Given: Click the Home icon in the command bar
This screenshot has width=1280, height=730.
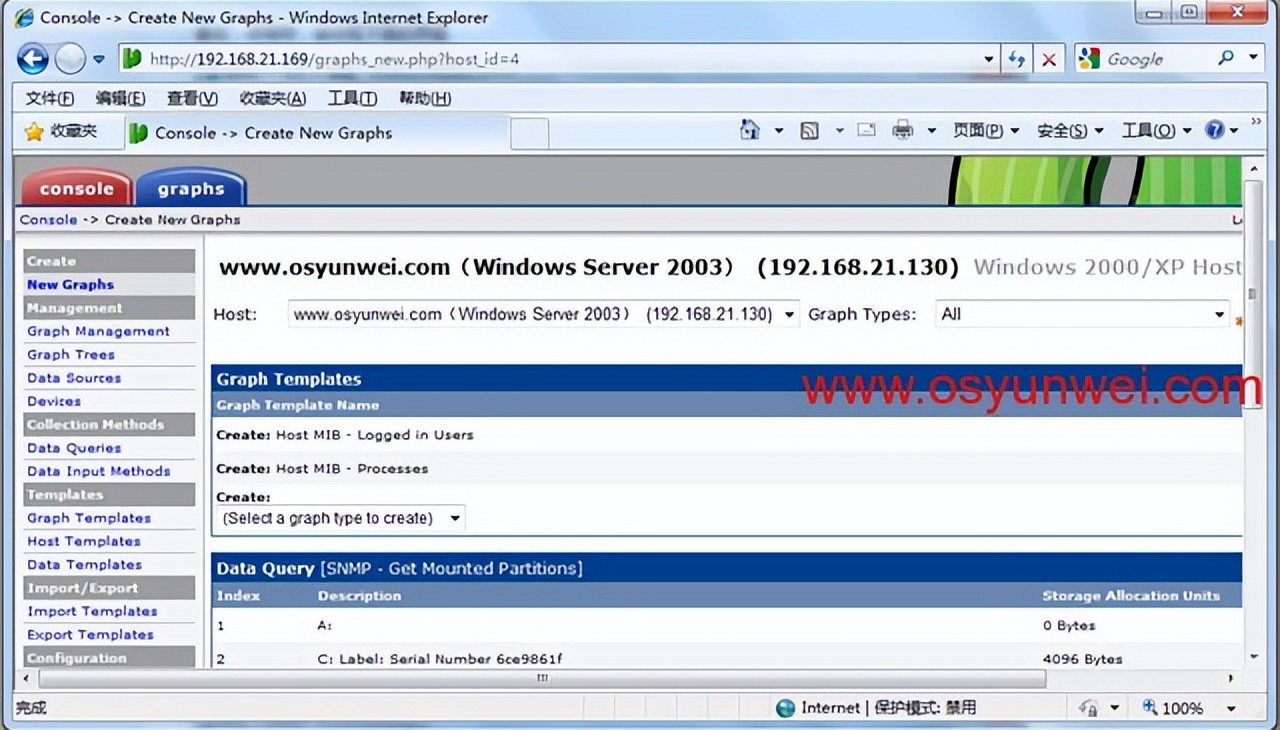Looking at the screenshot, I should point(749,130).
